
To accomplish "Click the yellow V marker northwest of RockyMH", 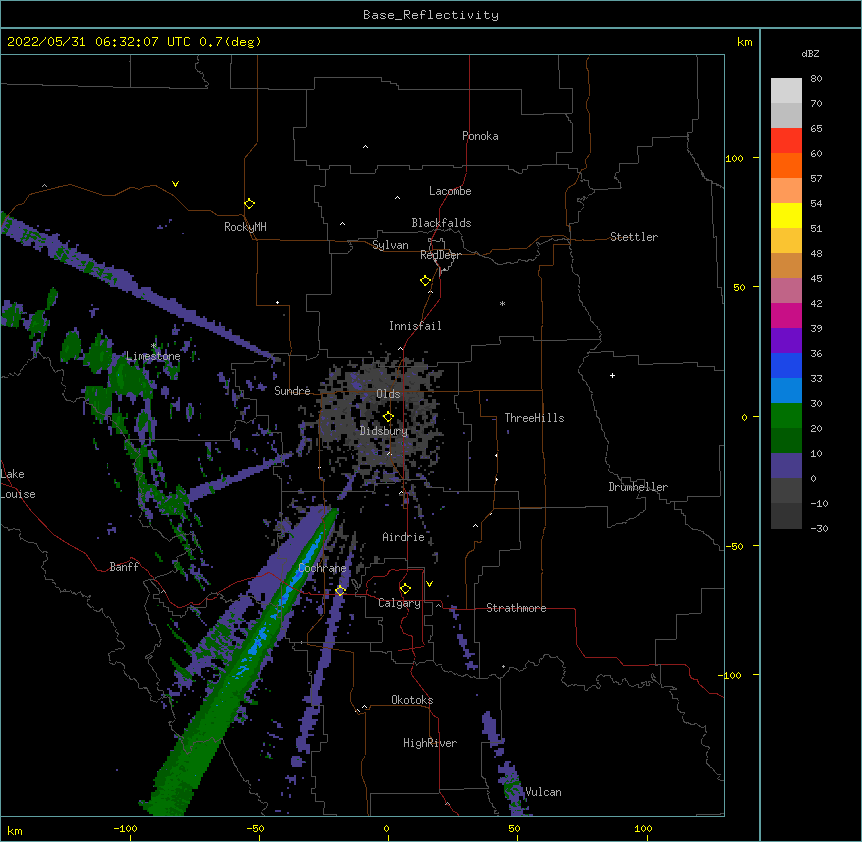I will 175,184.
